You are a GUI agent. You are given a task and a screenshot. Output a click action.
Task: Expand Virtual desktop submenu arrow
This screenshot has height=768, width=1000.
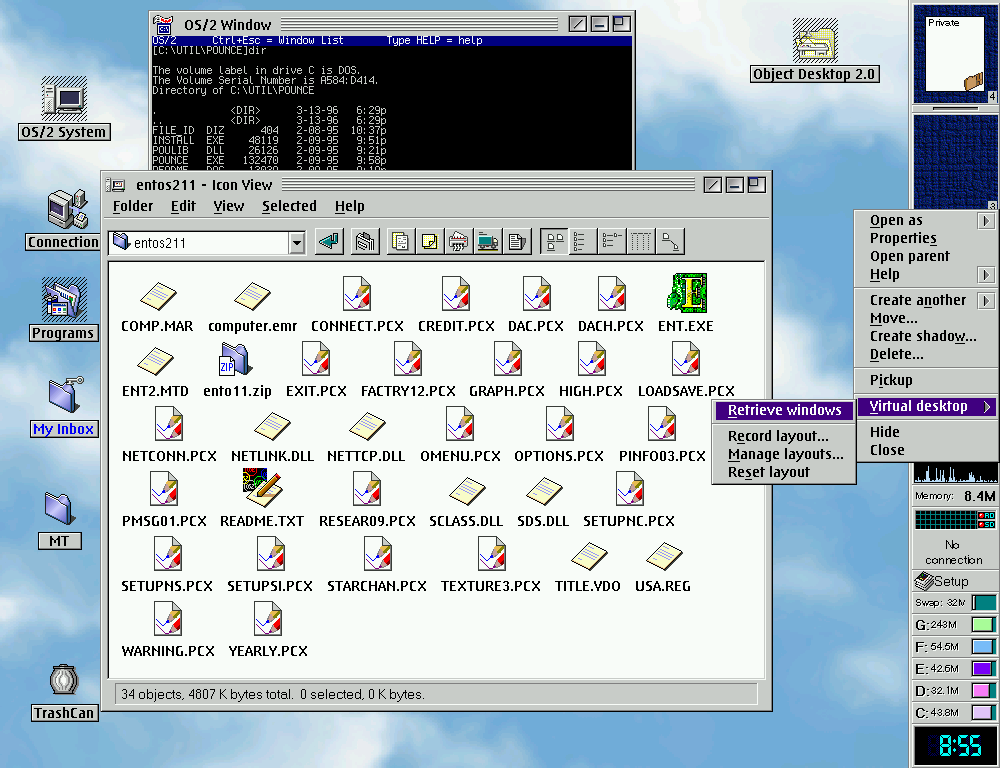tap(987, 406)
